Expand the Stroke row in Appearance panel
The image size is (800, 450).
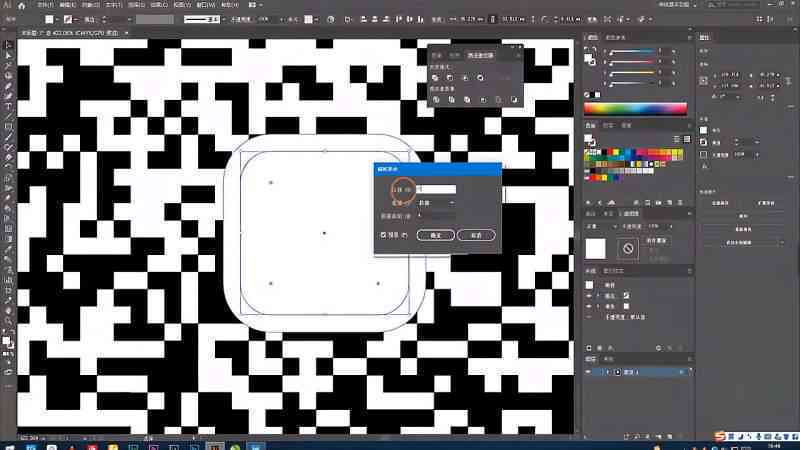(x=597, y=296)
